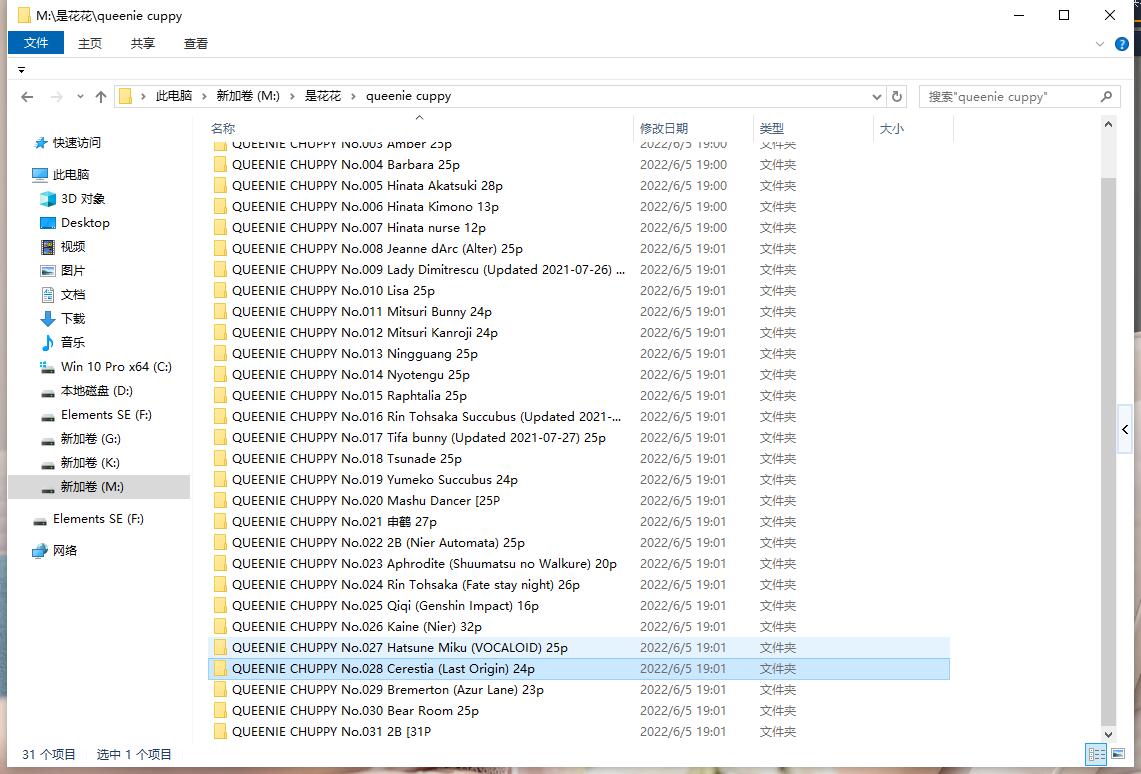
Task: Click folder icon of No.013 Ningguang 25p
Action: tap(220, 354)
